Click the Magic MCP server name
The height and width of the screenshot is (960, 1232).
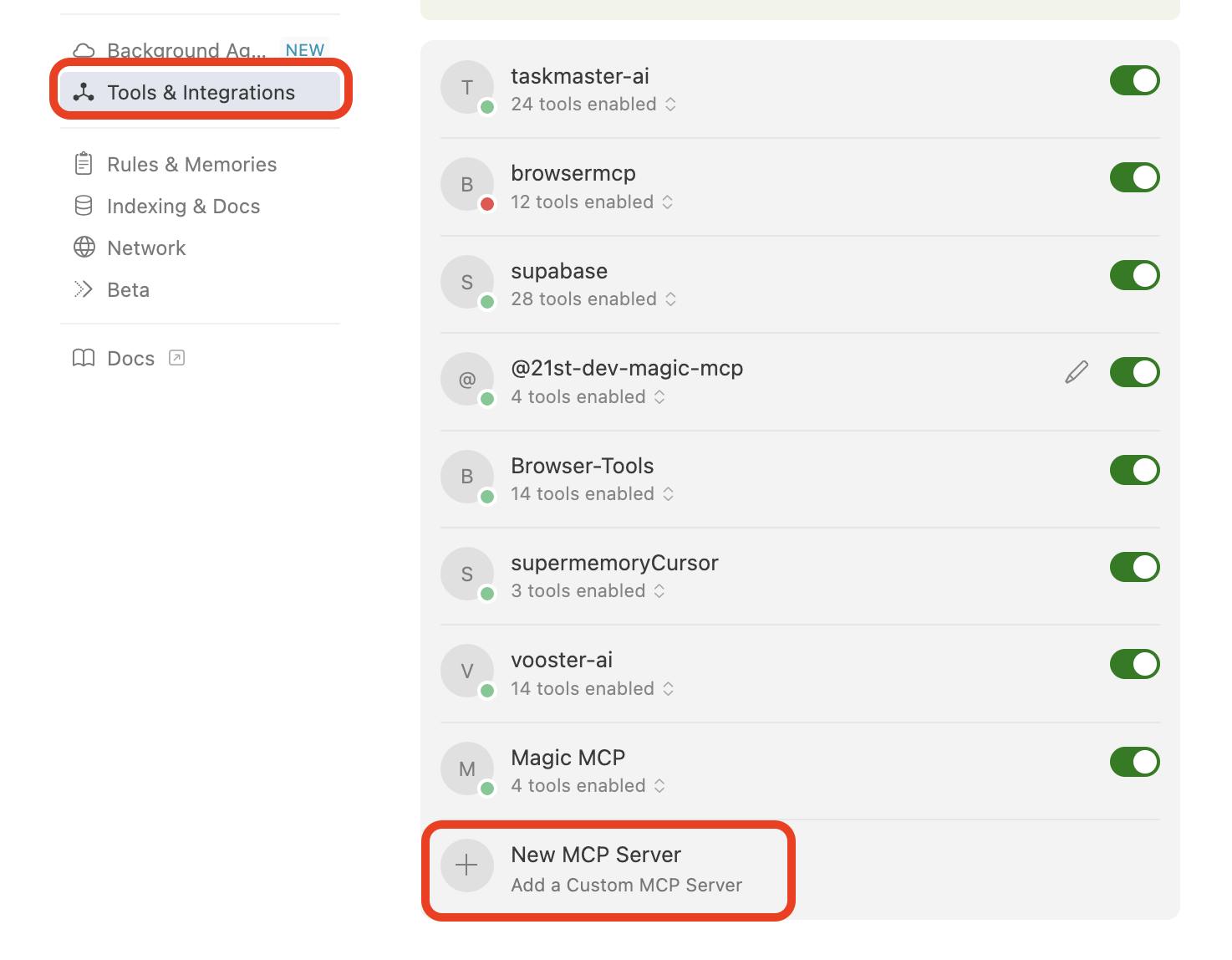tap(568, 758)
